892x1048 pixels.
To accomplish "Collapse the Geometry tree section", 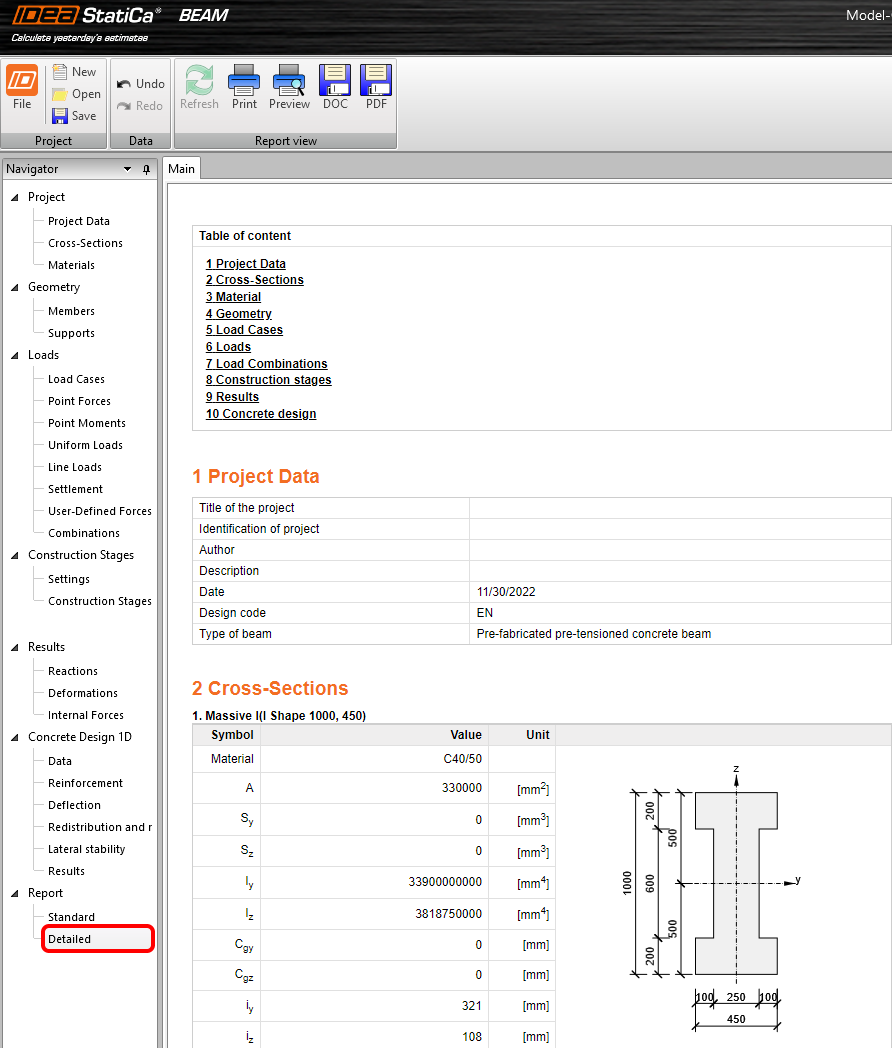I will tap(15, 287).
